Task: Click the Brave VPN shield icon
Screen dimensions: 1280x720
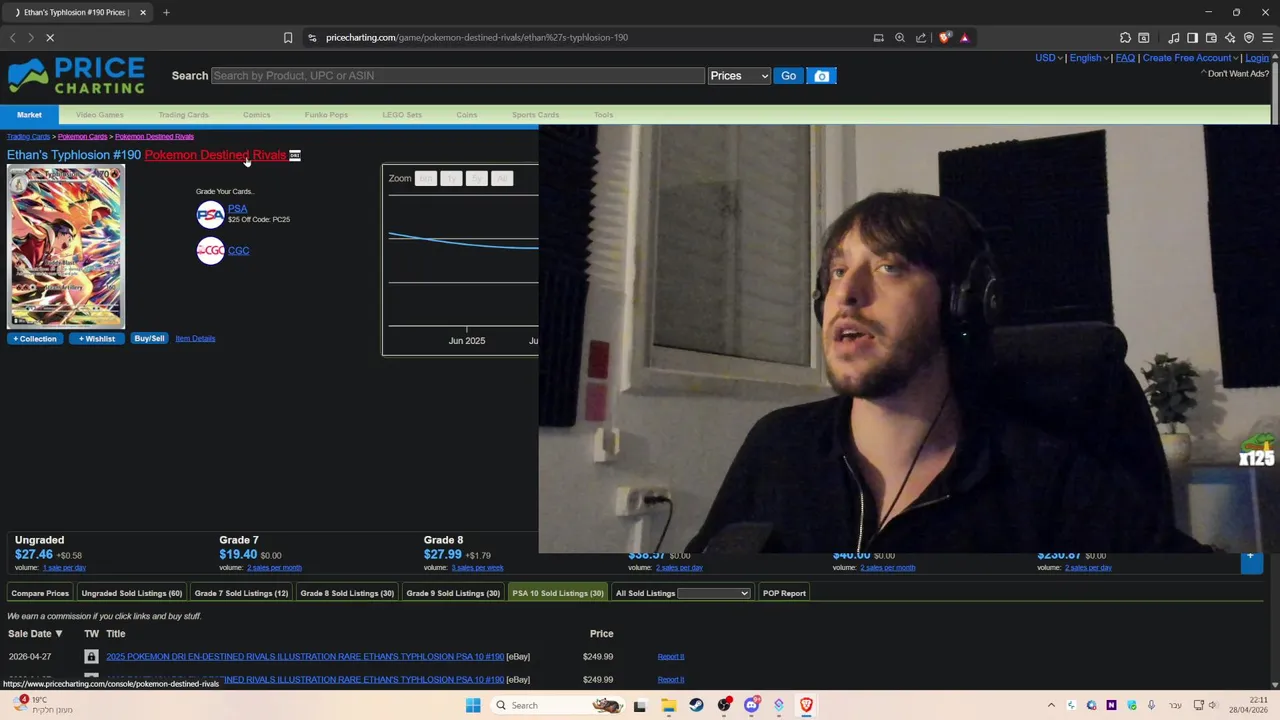Action: click(1248, 38)
